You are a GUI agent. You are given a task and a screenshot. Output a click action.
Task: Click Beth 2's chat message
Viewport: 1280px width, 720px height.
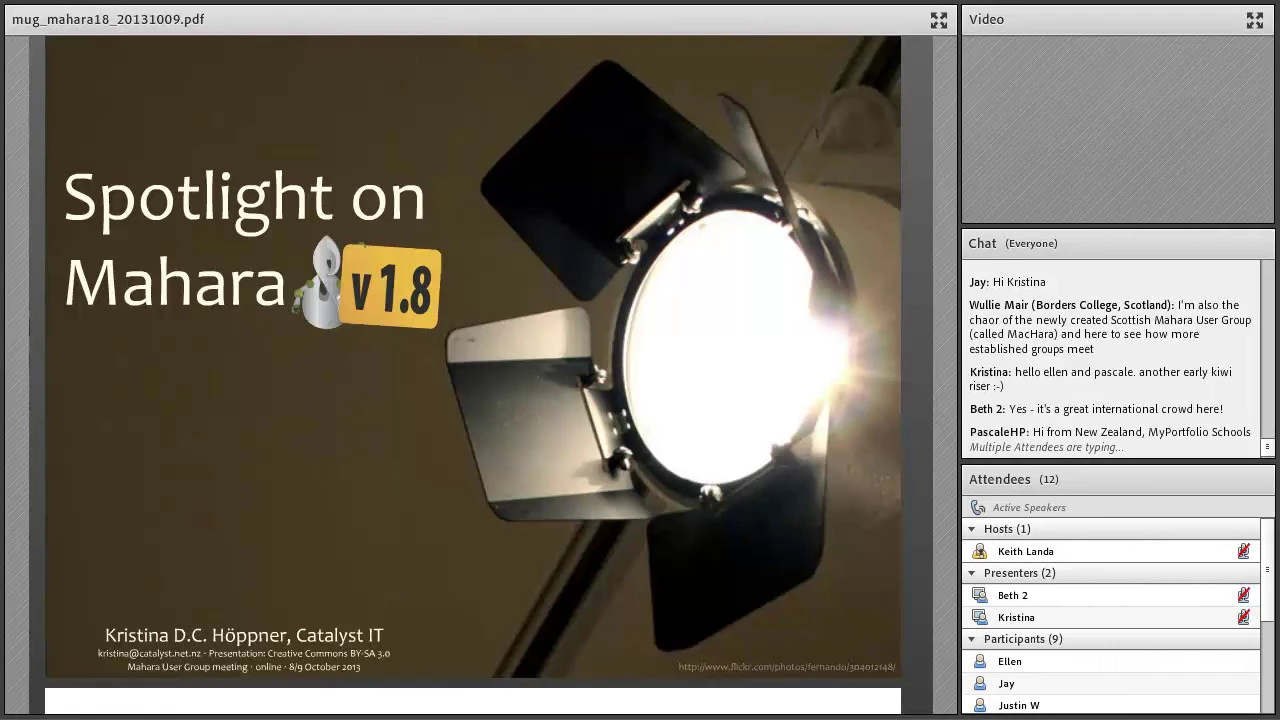coord(1096,409)
